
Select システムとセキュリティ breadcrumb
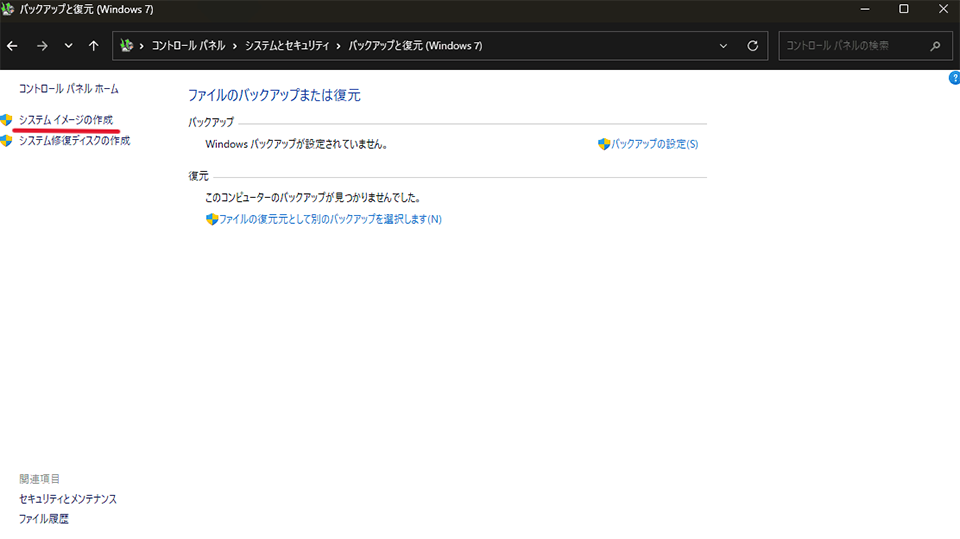click(x=287, y=46)
